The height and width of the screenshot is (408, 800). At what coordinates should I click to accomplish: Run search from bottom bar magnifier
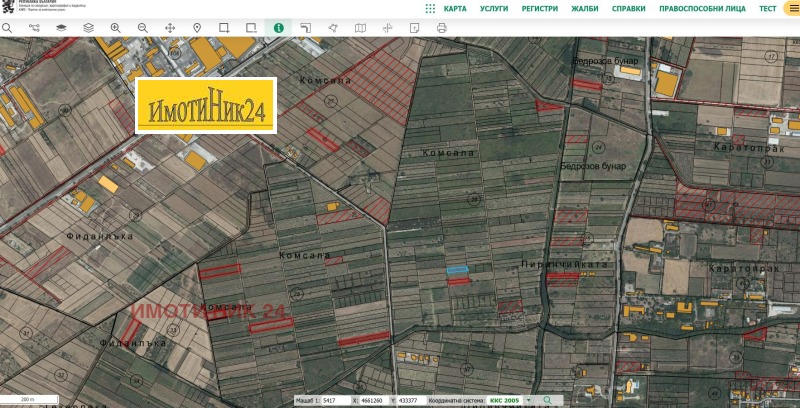click(547, 401)
